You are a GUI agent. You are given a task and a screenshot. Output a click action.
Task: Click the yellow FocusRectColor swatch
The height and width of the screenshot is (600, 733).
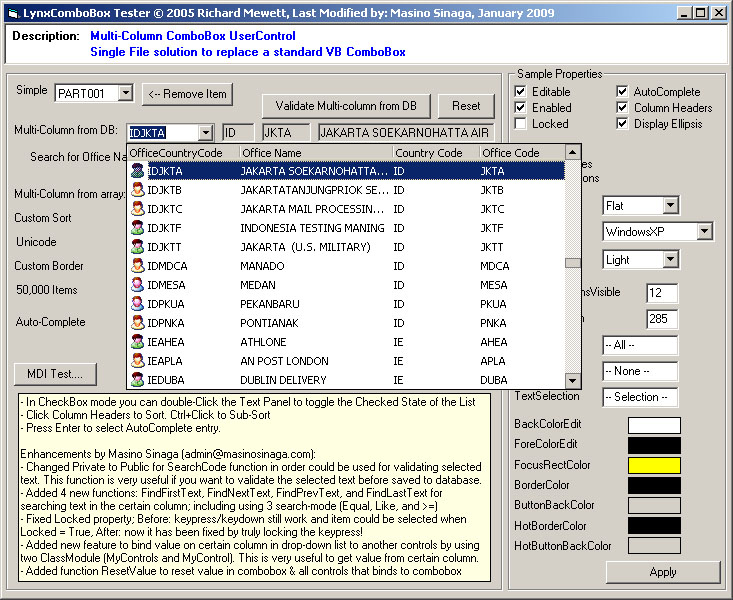pyautogui.click(x=654, y=465)
